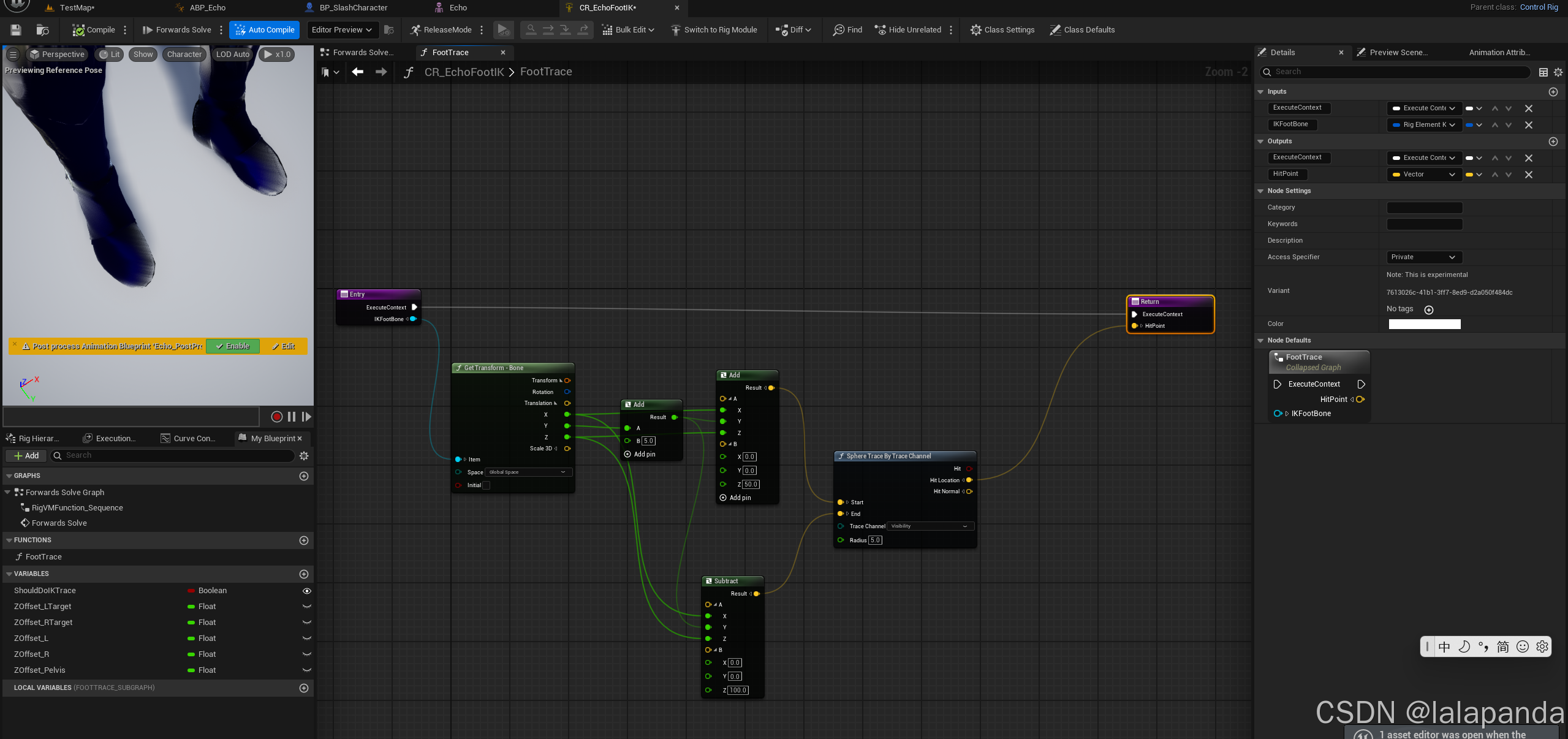This screenshot has height=739, width=1568.
Task: Toggle visibility eye for ShouldDoIKTrace
Action: click(306, 591)
